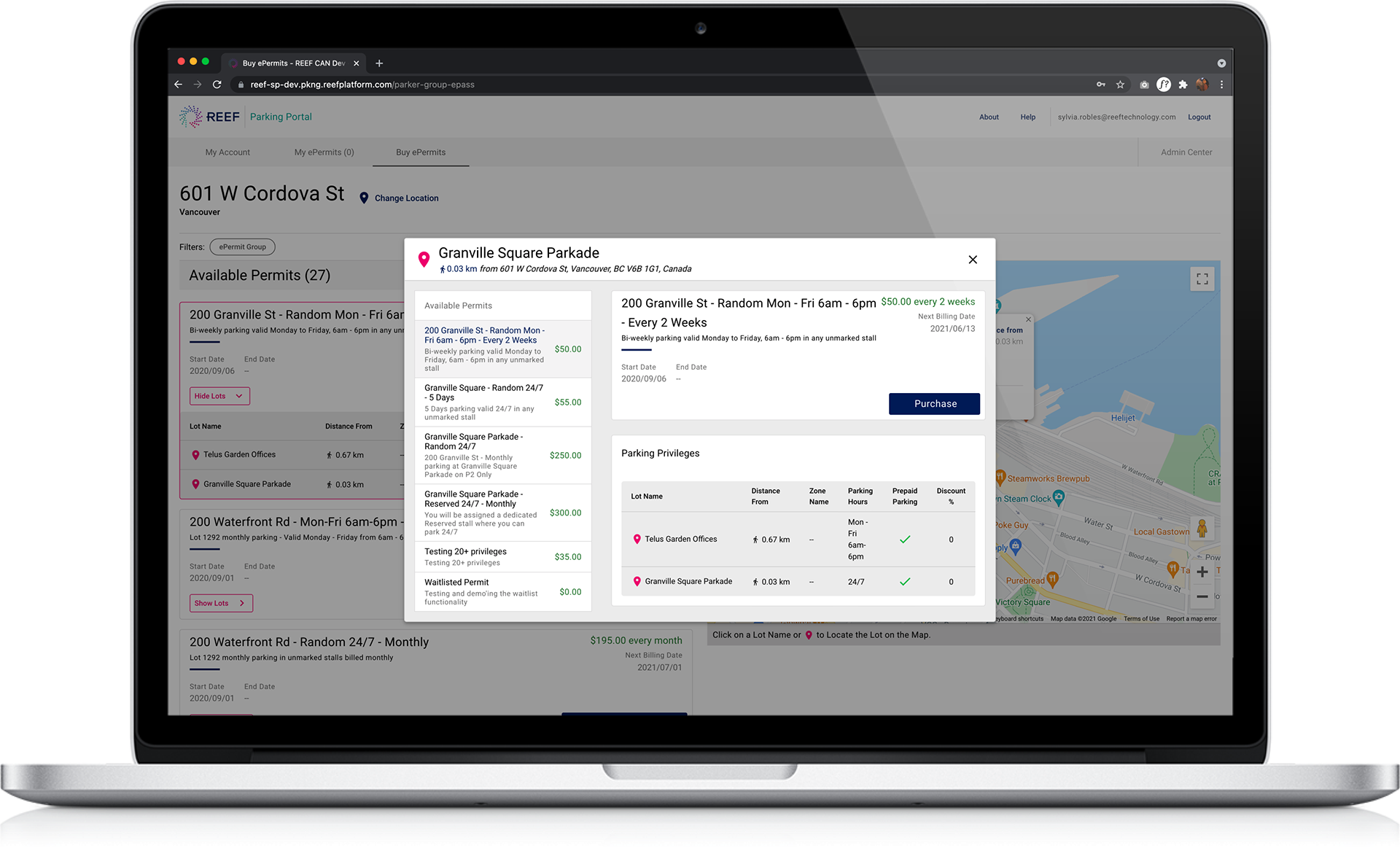Click the Street View pegman icon

pyautogui.click(x=1202, y=528)
